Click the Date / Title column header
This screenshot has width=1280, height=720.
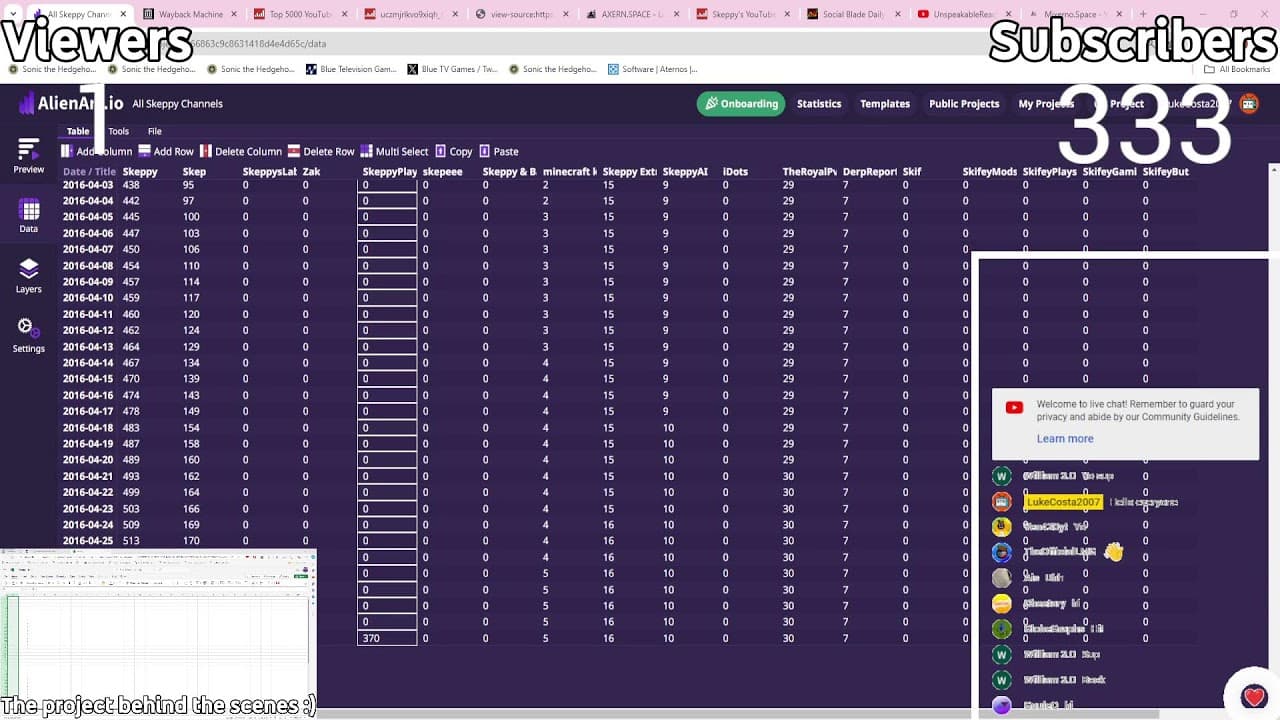(x=89, y=172)
